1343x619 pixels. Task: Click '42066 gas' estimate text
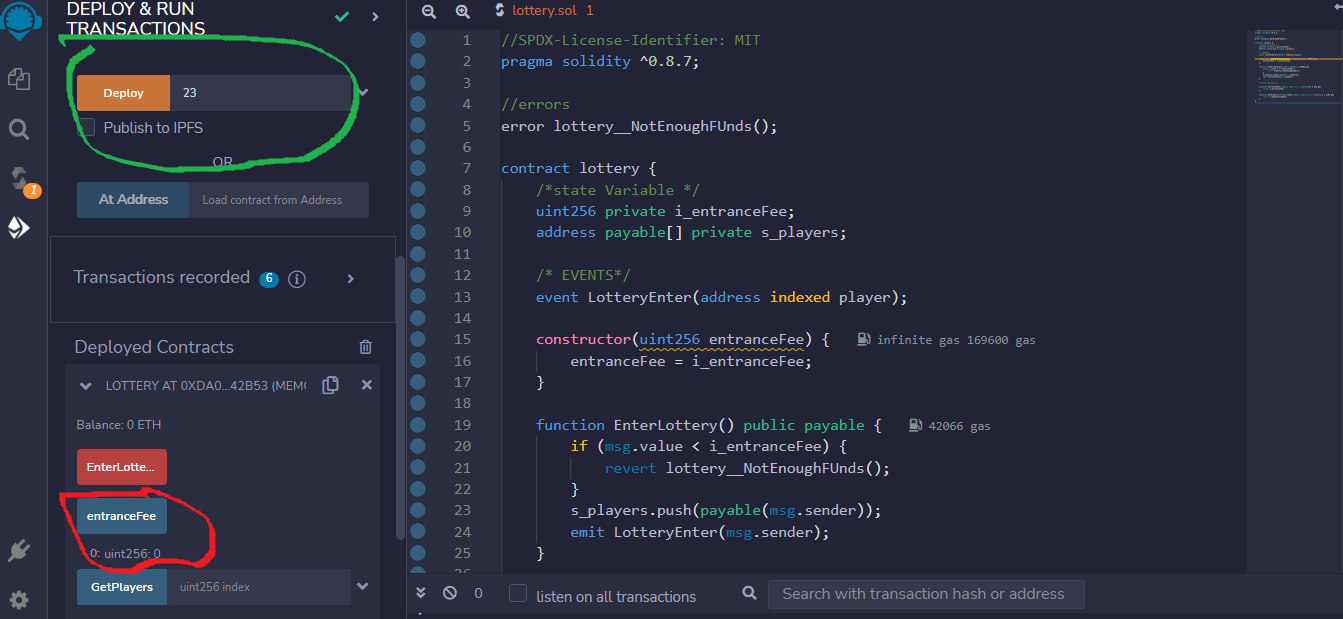960,426
